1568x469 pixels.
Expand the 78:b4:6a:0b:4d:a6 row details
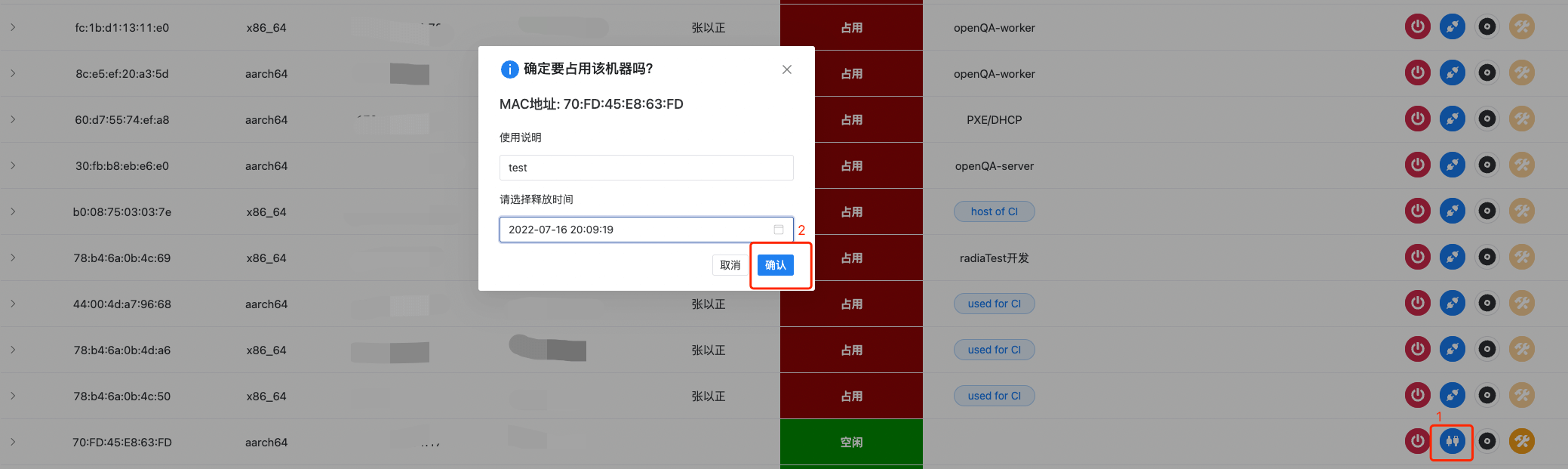click(x=13, y=350)
